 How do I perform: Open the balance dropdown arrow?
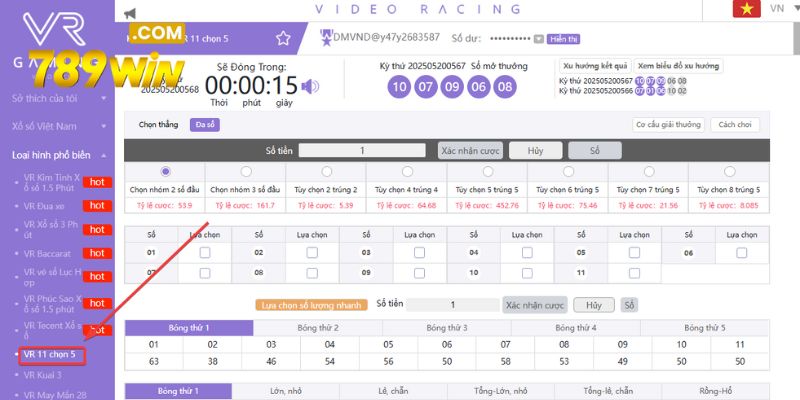(538, 39)
